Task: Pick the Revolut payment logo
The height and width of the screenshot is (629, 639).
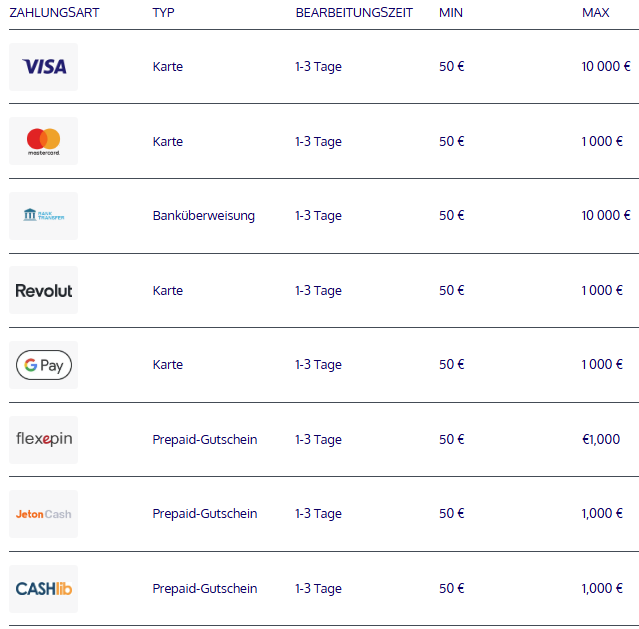Action: point(44,290)
